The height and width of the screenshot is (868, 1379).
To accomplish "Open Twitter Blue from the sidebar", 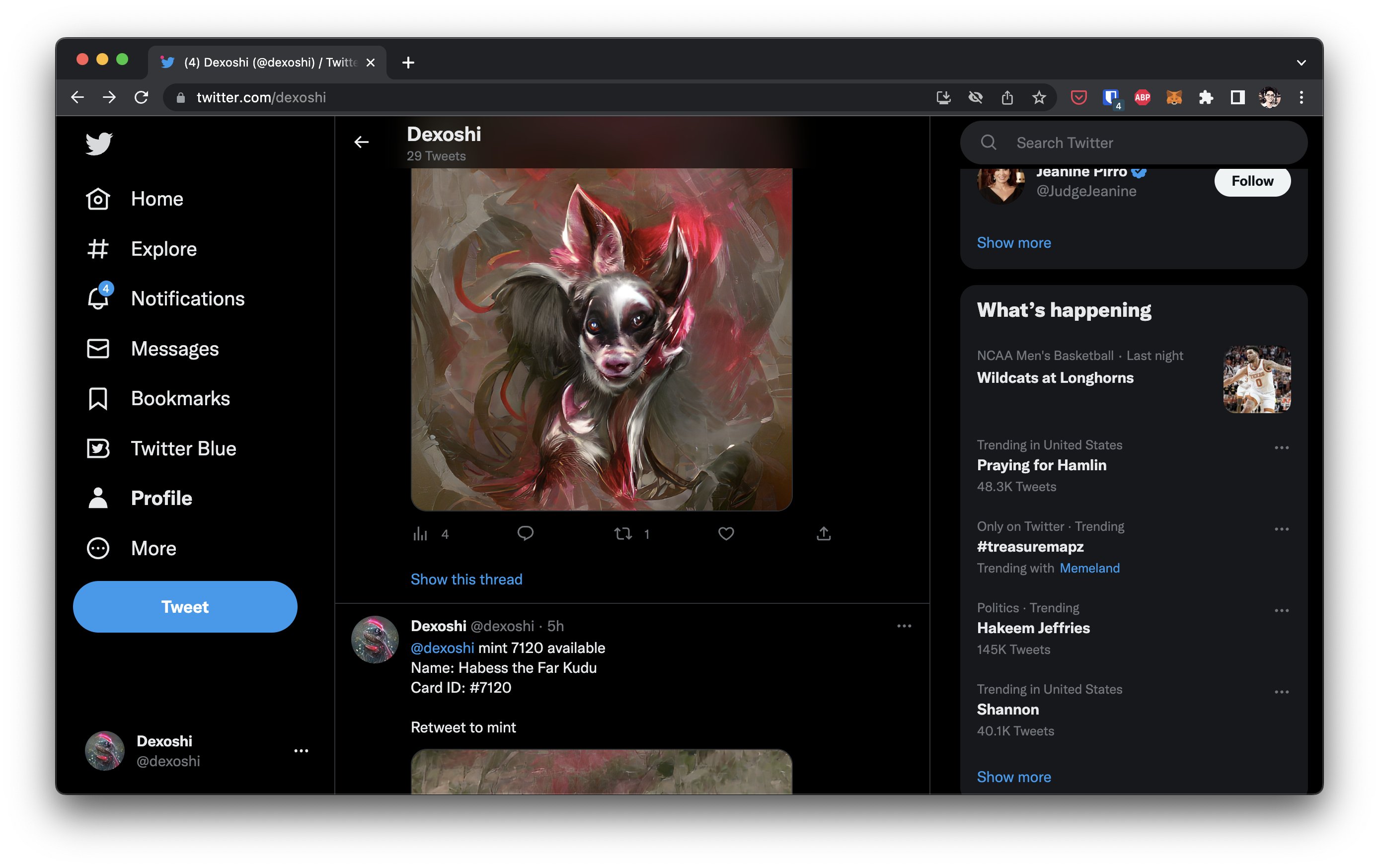I will (x=161, y=448).
